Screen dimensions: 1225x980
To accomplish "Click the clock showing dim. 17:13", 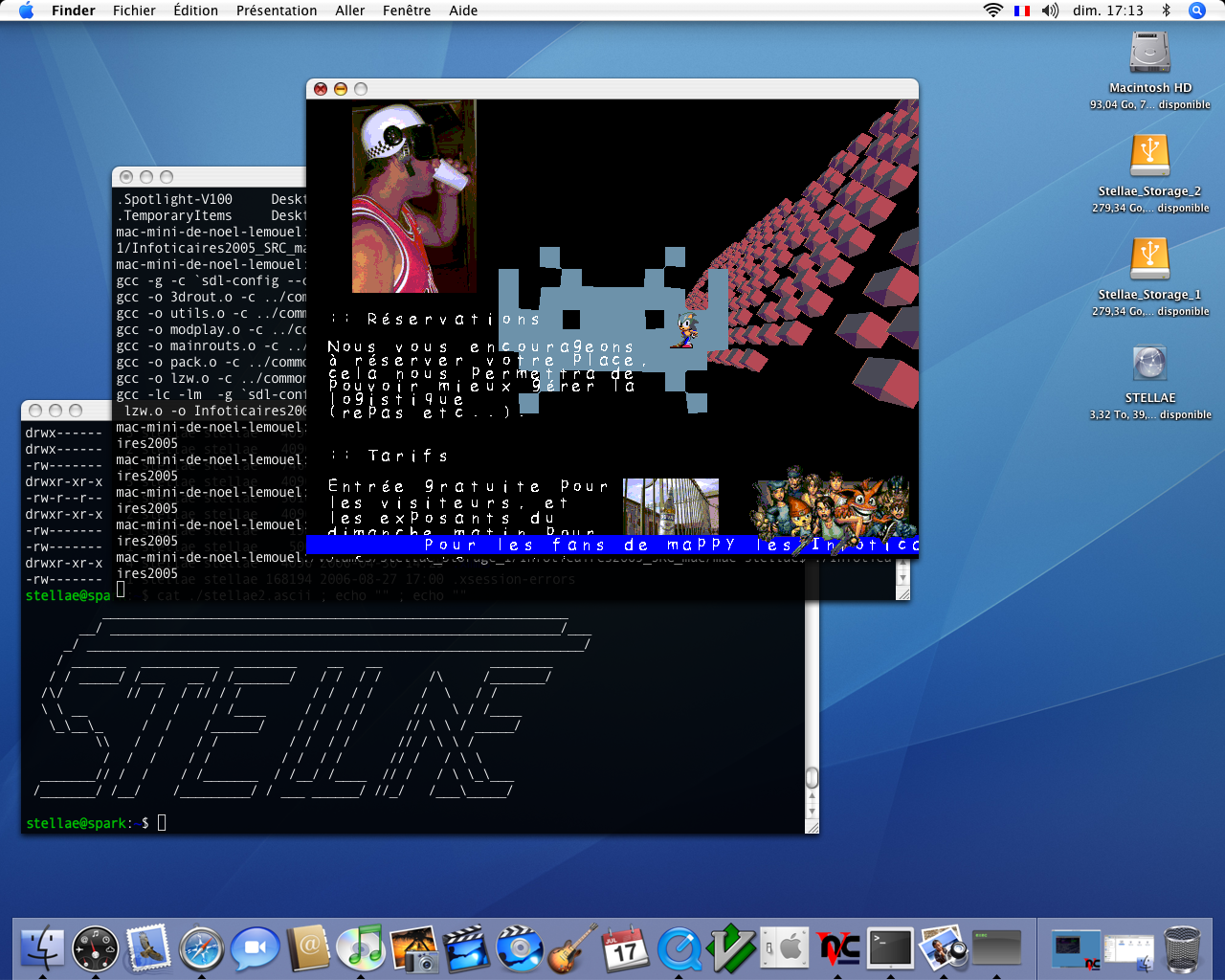I will click(1107, 11).
